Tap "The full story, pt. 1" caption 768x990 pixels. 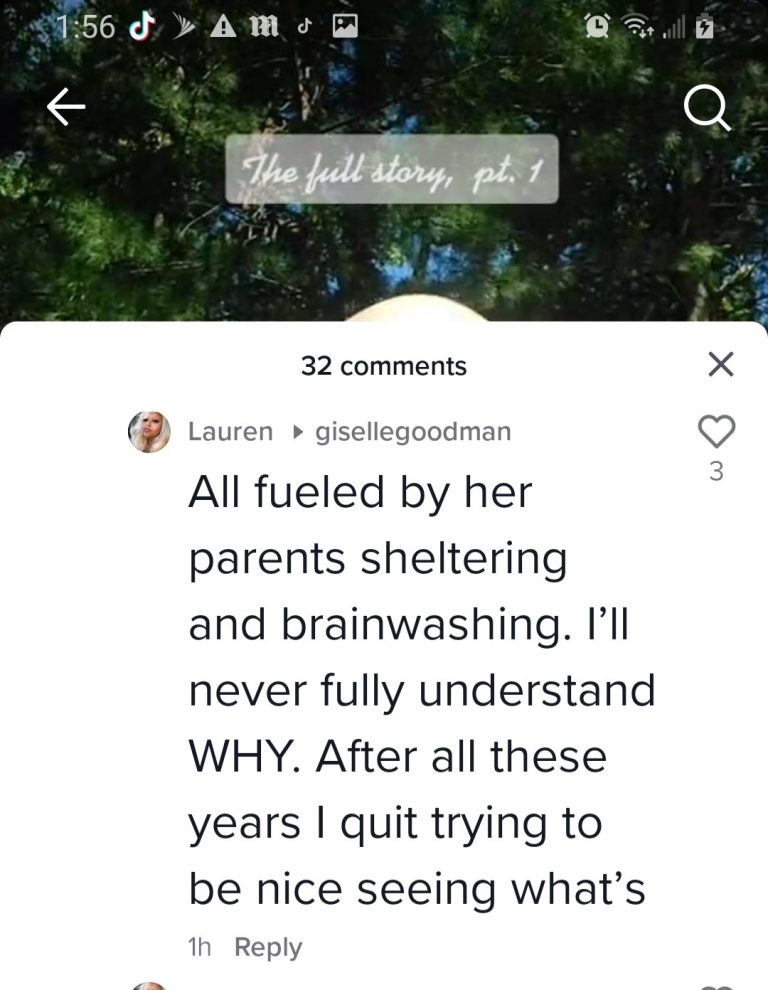click(392, 169)
